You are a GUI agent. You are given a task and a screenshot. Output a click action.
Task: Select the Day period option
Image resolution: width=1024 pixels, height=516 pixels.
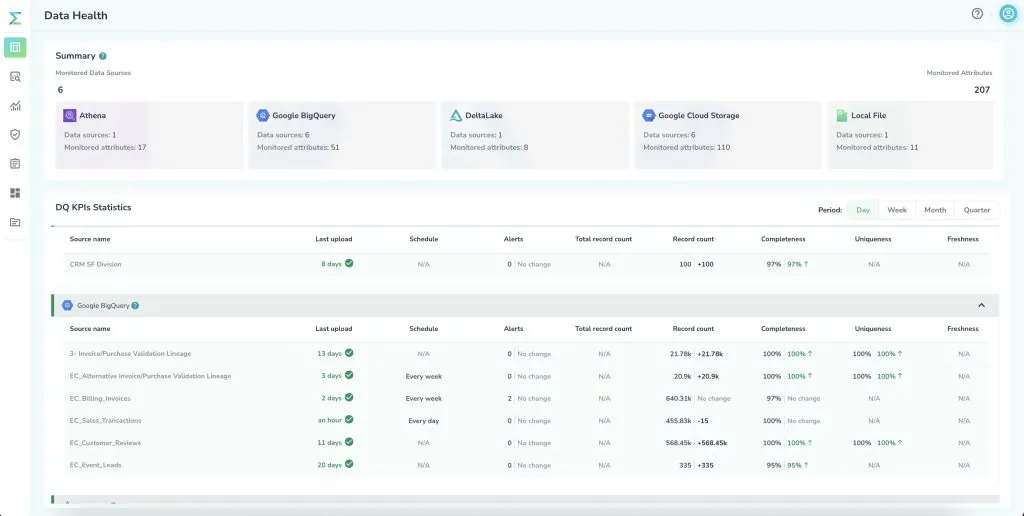[862, 210]
